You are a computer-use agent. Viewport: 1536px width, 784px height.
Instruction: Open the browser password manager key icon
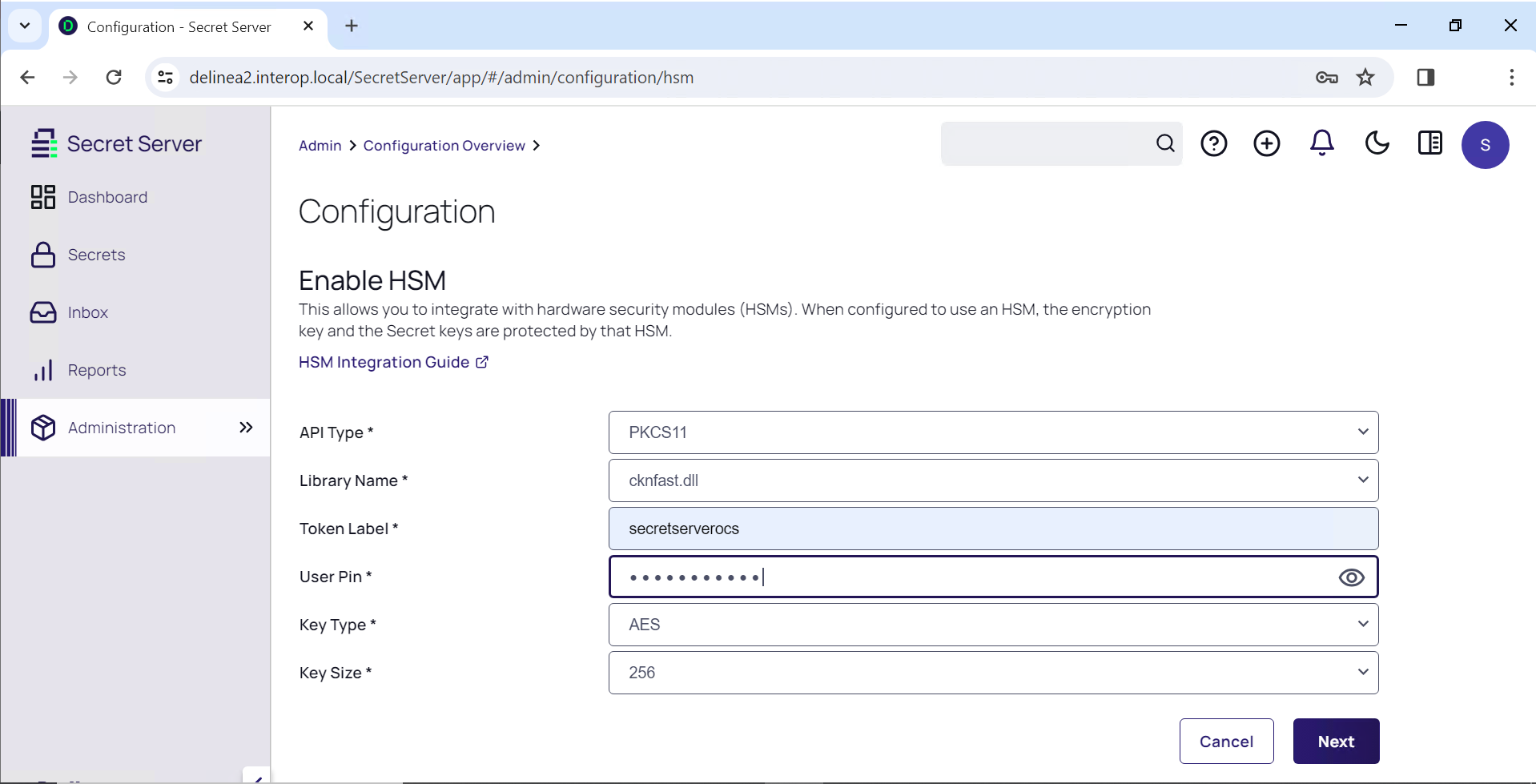(x=1327, y=77)
